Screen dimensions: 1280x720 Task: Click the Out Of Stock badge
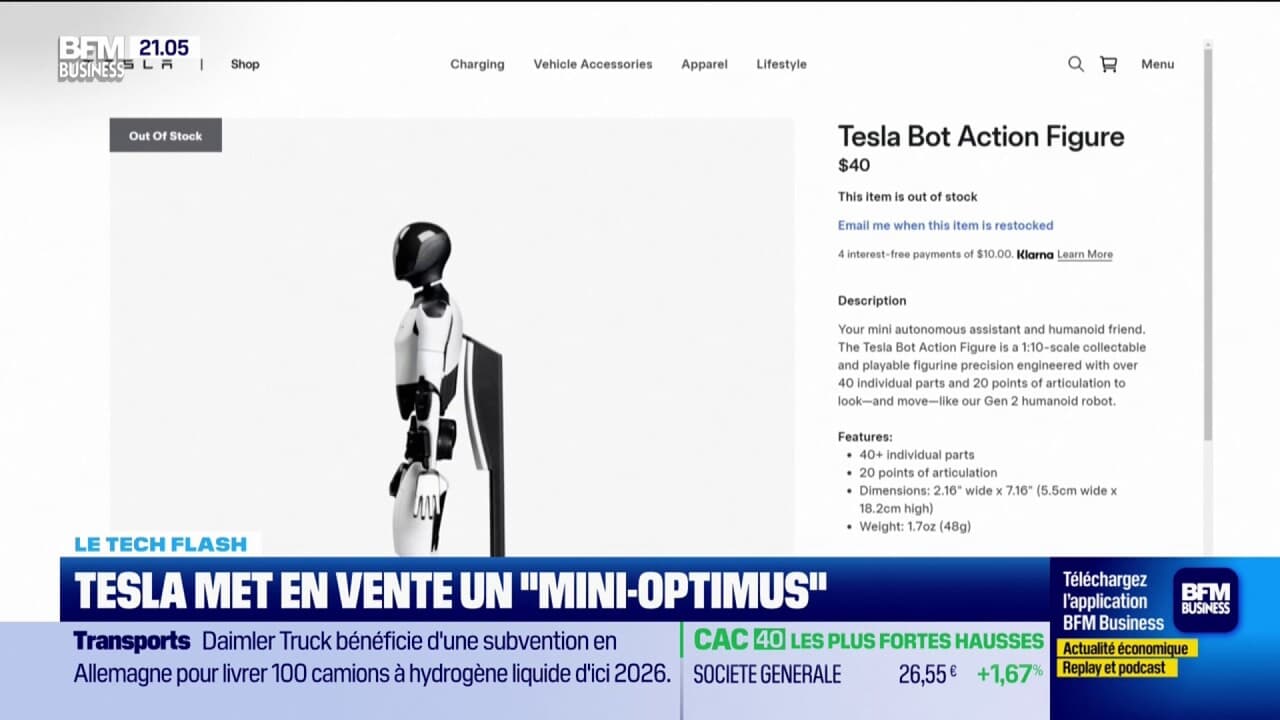click(x=165, y=135)
